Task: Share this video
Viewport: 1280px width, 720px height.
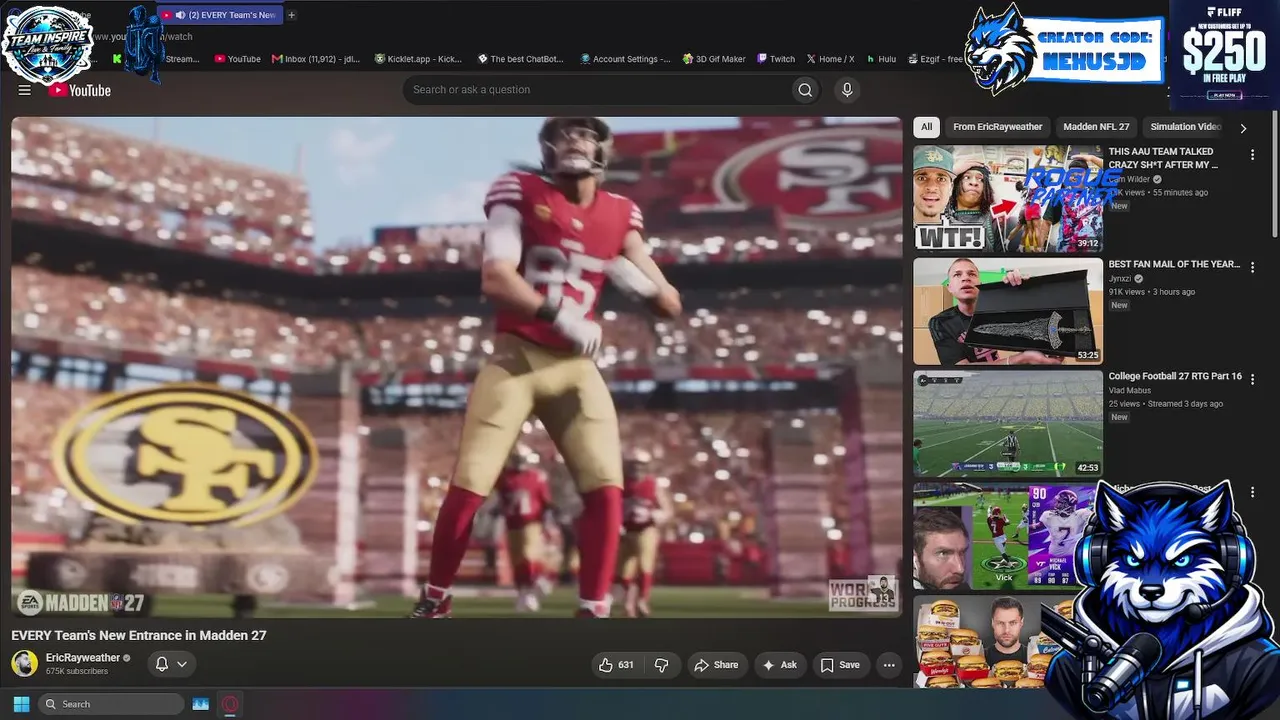Action: [716, 665]
